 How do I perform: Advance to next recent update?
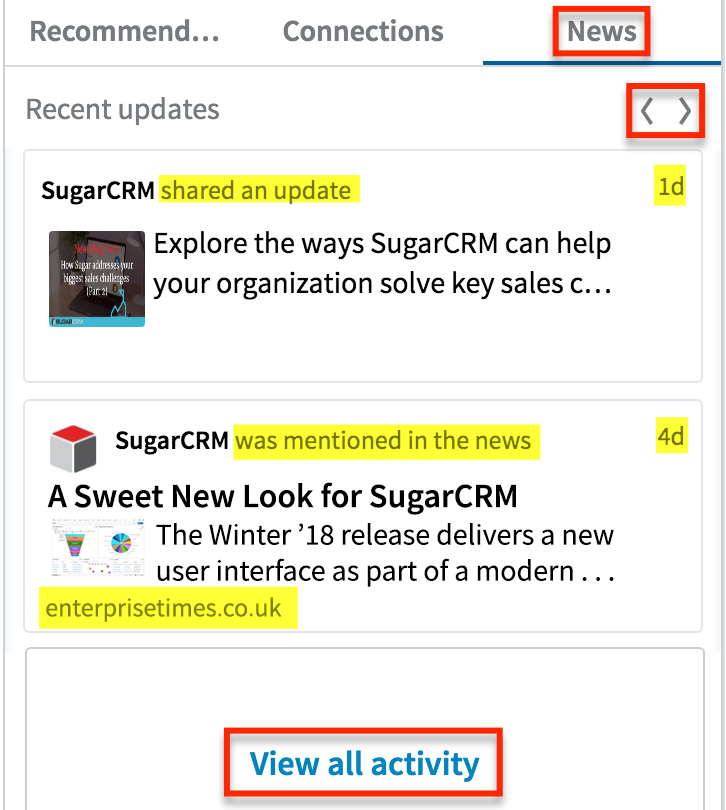[x=685, y=112]
